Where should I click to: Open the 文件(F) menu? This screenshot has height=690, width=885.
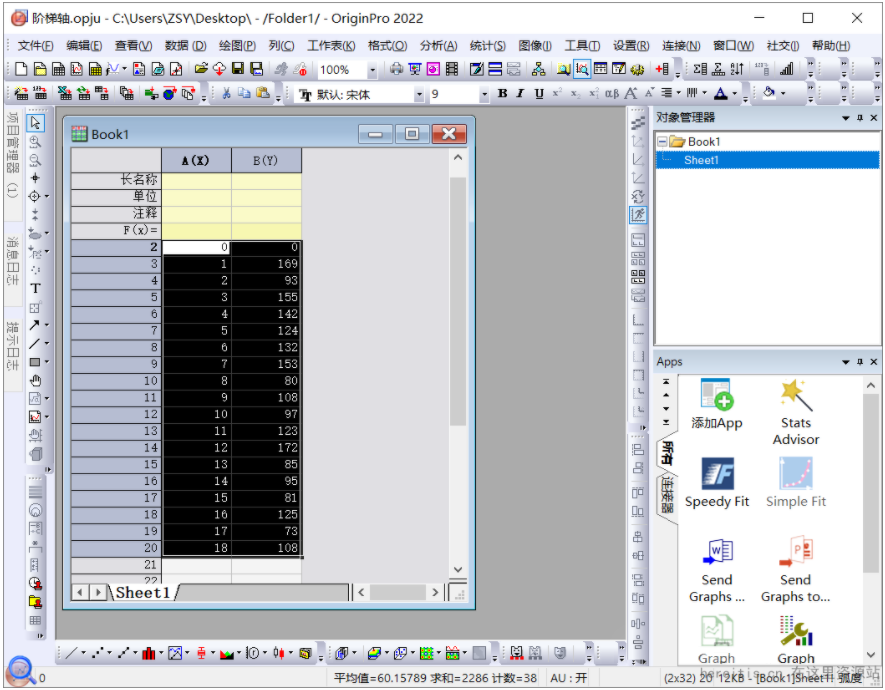pyautogui.click(x=35, y=46)
